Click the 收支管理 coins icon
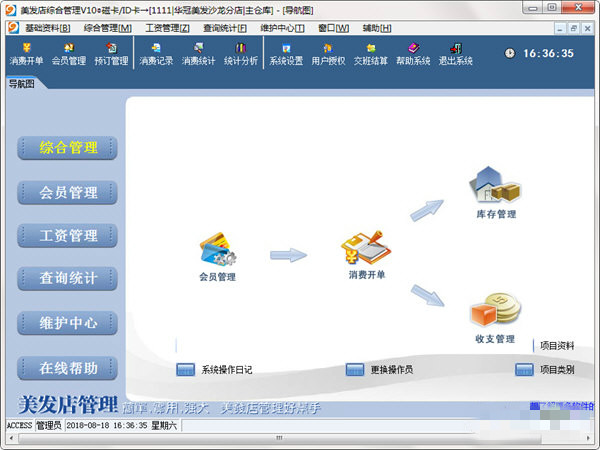This screenshot has height=450, width=600. tap(496, 309)
